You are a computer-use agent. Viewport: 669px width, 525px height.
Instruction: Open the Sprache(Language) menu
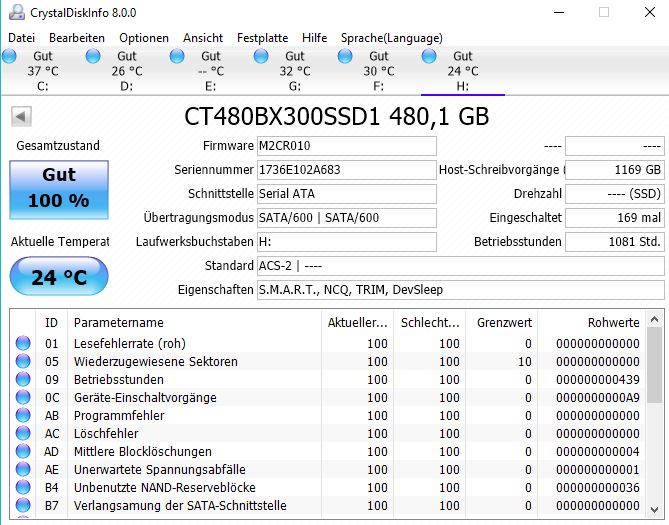pos(392,38)
